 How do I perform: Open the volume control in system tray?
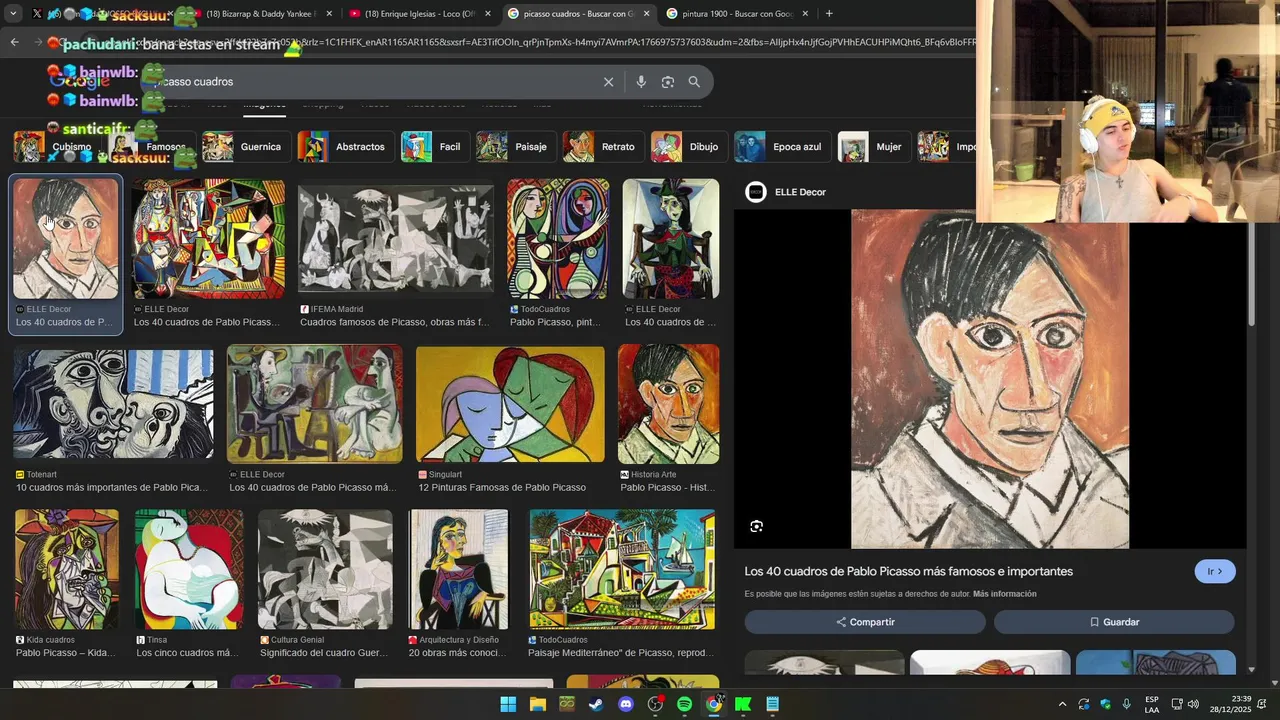pos(1193,704)
